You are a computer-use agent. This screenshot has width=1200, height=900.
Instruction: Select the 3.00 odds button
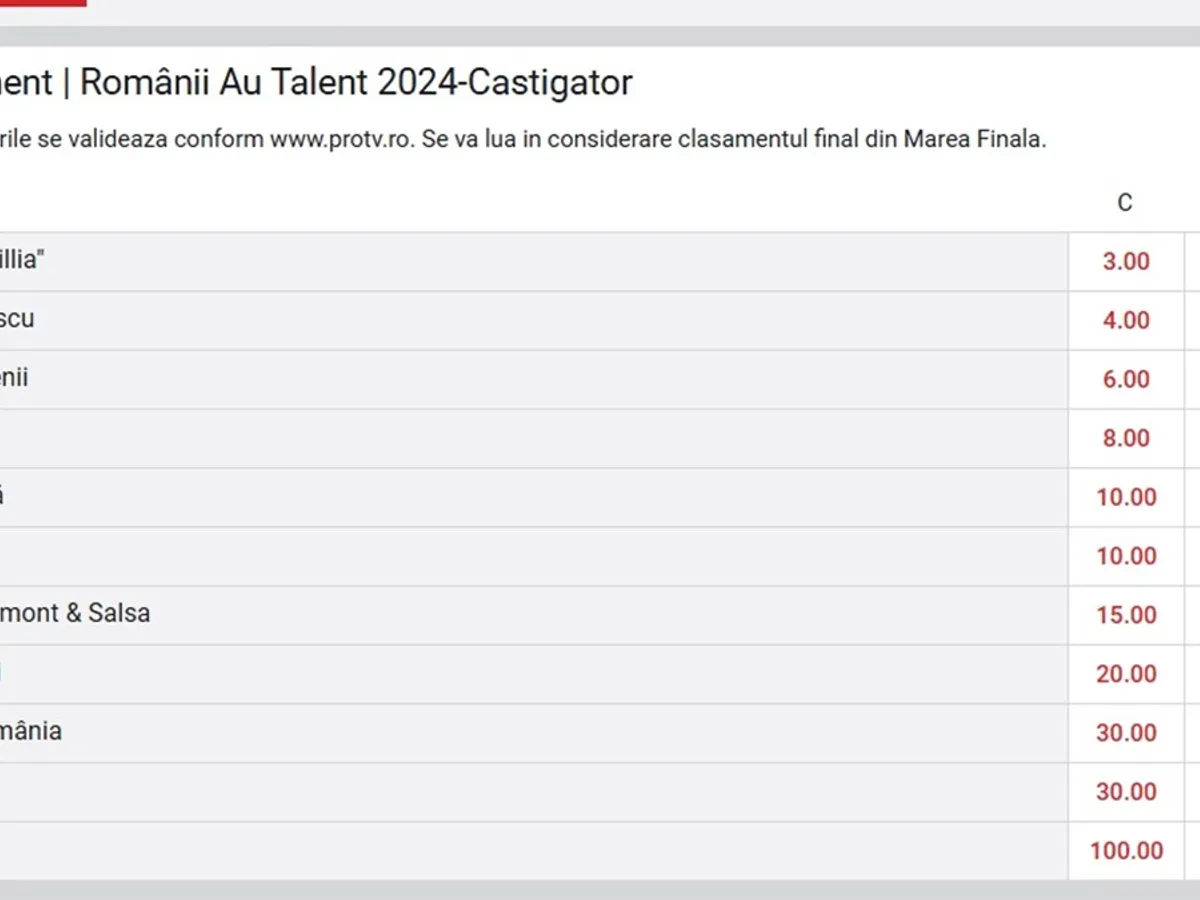click(x=1126, y=262)
